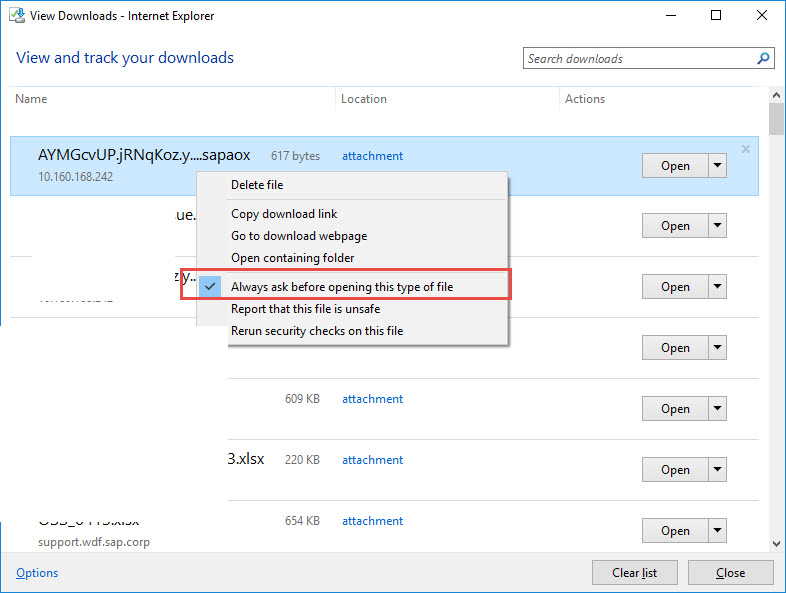Click attachment link for AYMGcvUP file
This screenshot has height=593, width=786.
pos(372,156)
